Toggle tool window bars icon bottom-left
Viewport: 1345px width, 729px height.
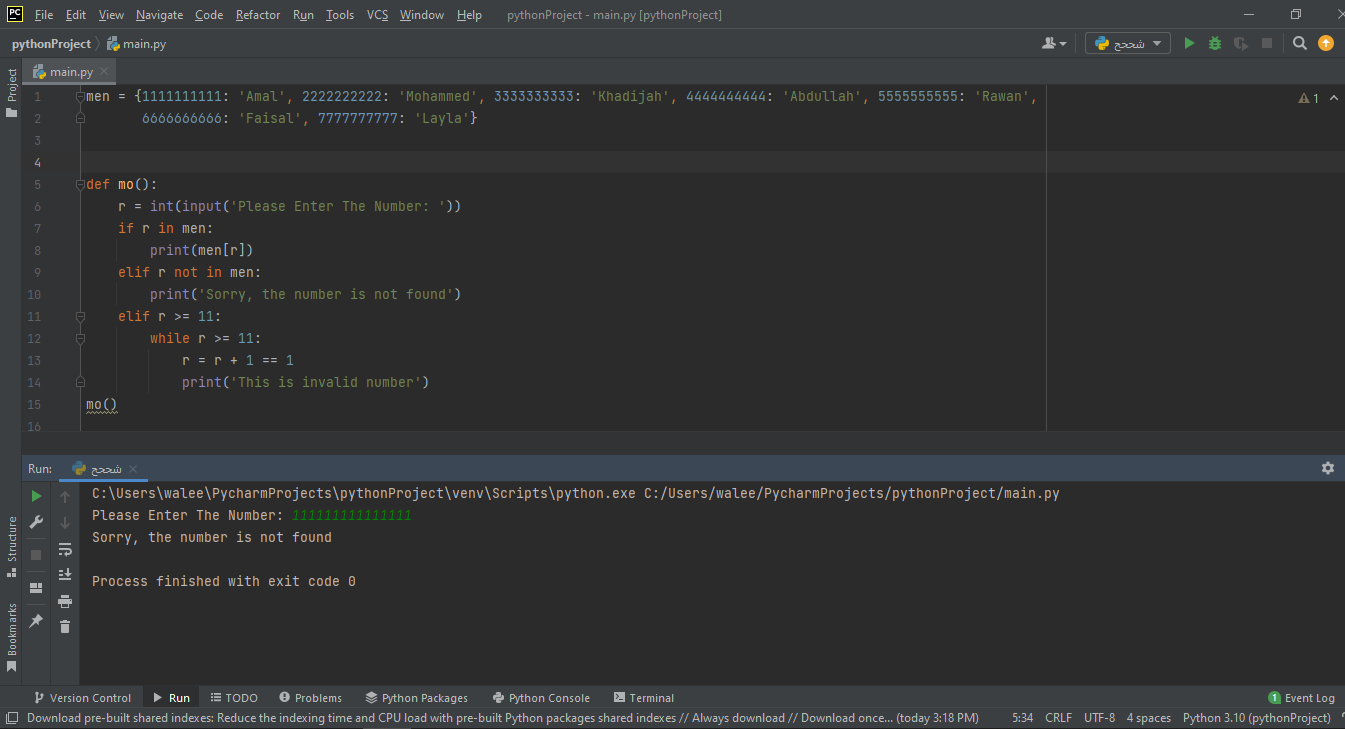[11, 718]
